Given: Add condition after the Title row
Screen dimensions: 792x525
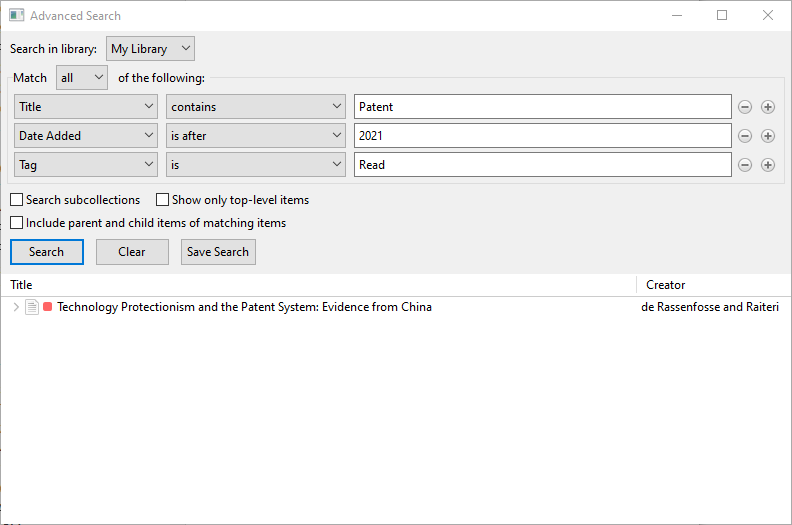Looking at the screenshot, I should [x=768, y=107].
